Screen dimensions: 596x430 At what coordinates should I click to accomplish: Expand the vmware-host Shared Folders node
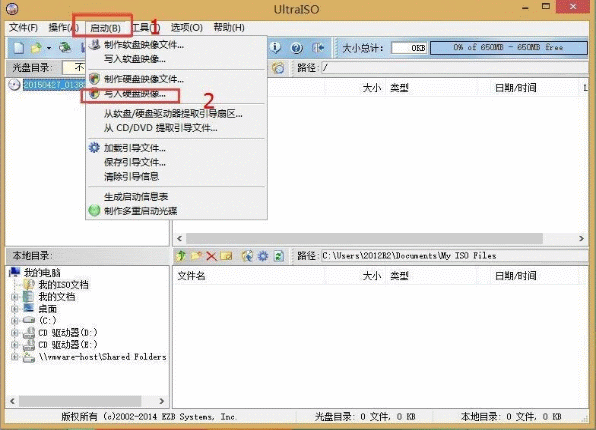click(x=15, y=357)
